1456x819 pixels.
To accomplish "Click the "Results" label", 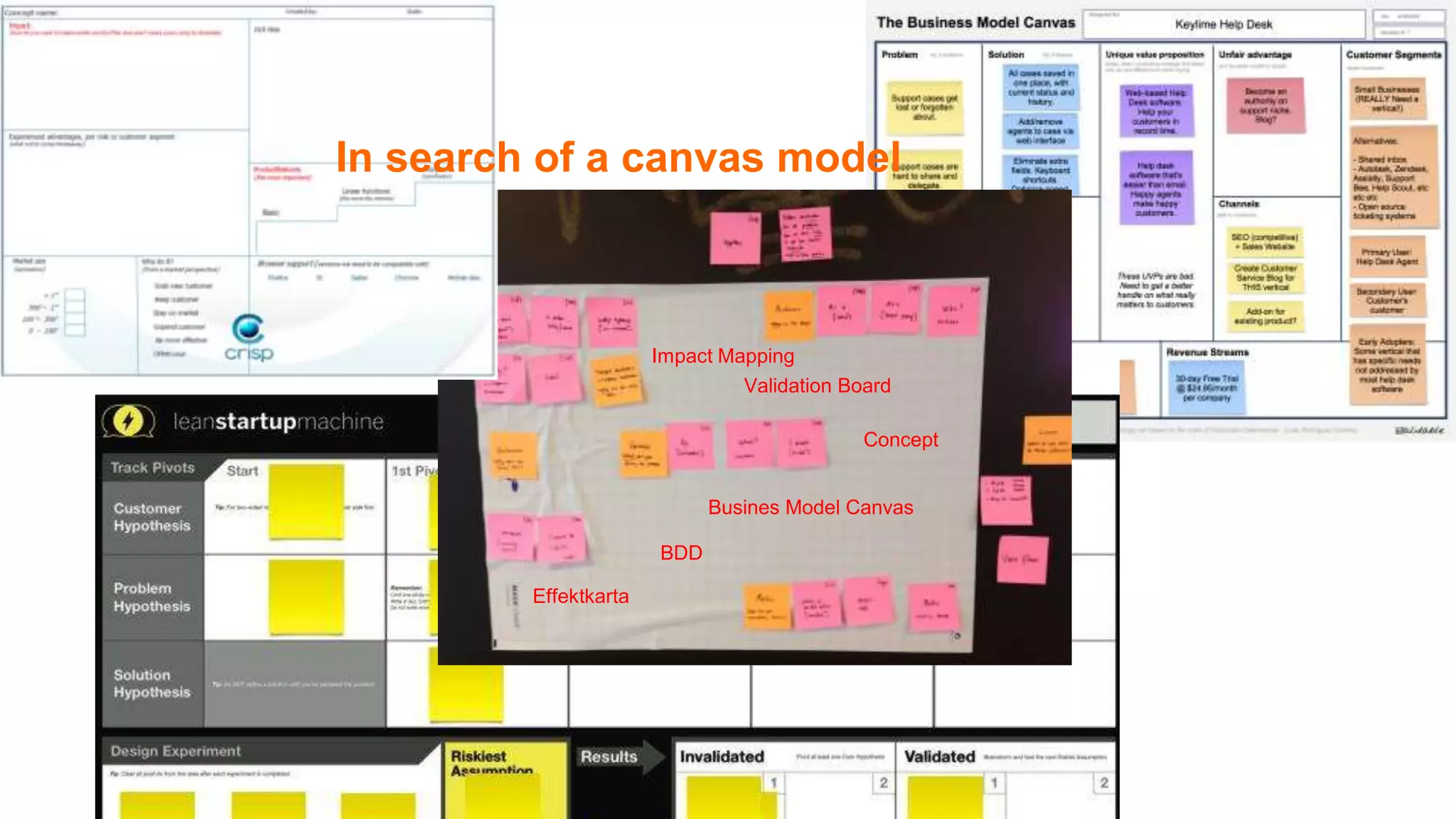I will tap(609, 756).
